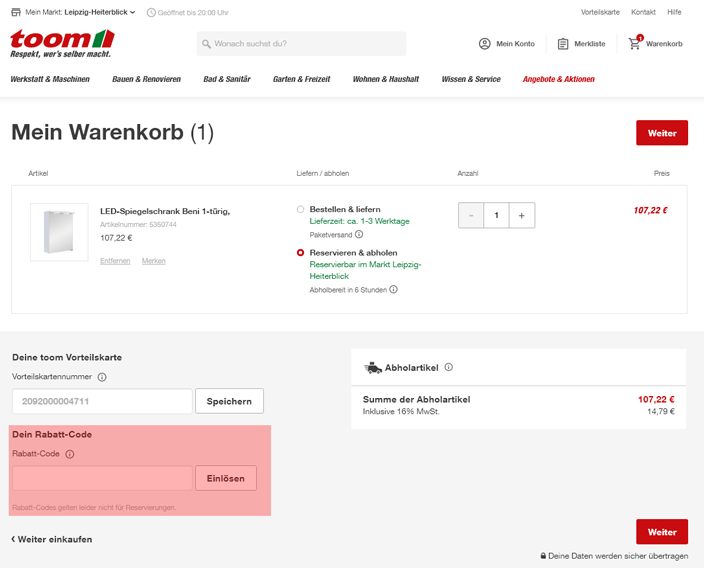This screenshot has height=568, width=704.
Task: Open Bauen & Renovieren menu
Action: click(146, 79)
